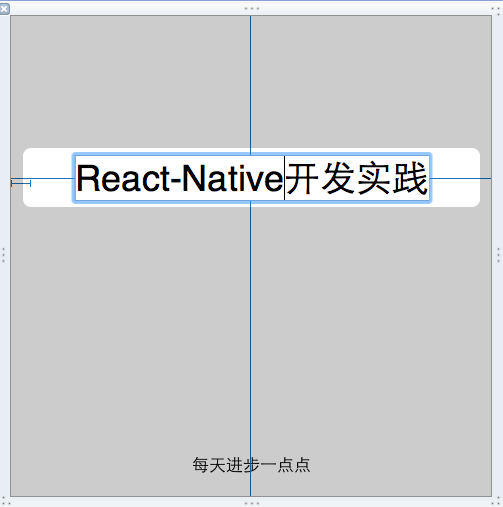Select the leading-space constraint I-beam marker
The image size is (503, 507).
[x=21, y=183]
